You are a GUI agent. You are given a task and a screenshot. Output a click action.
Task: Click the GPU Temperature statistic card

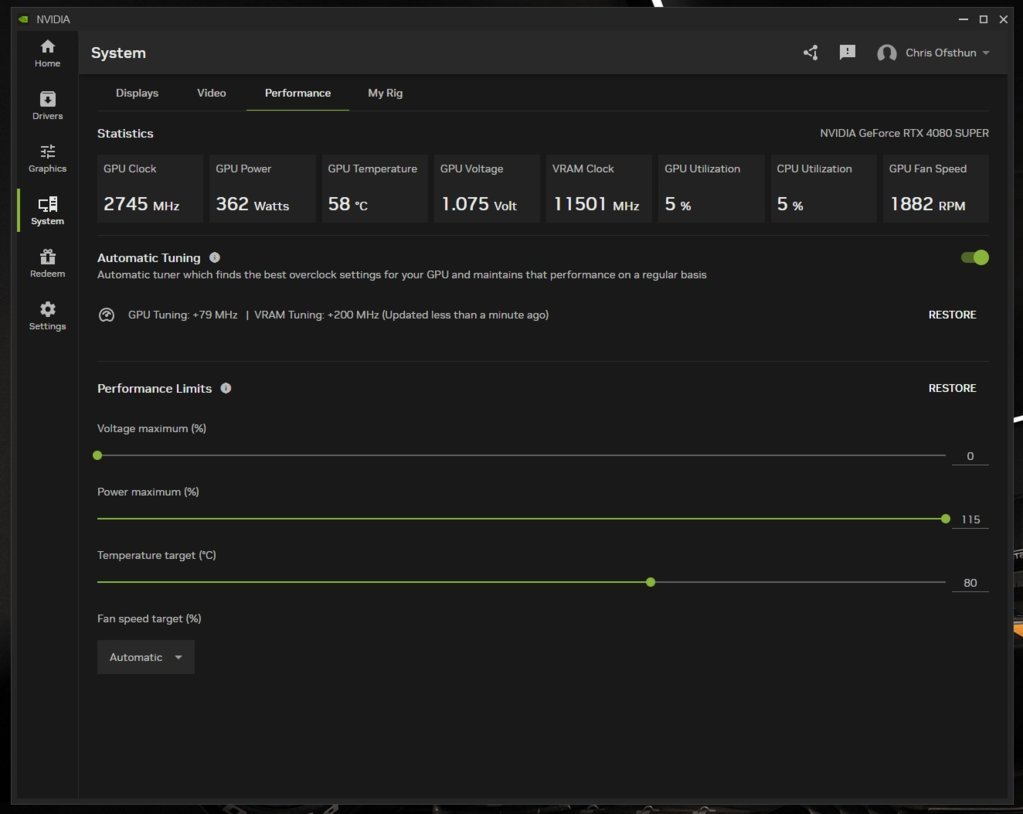click(374, 188)
